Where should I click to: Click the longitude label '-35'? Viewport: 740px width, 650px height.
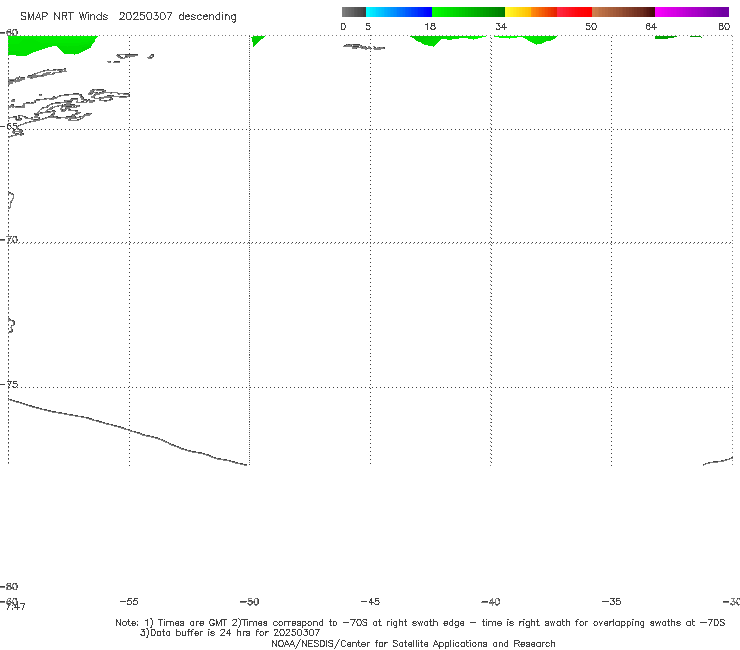[612, 602]
